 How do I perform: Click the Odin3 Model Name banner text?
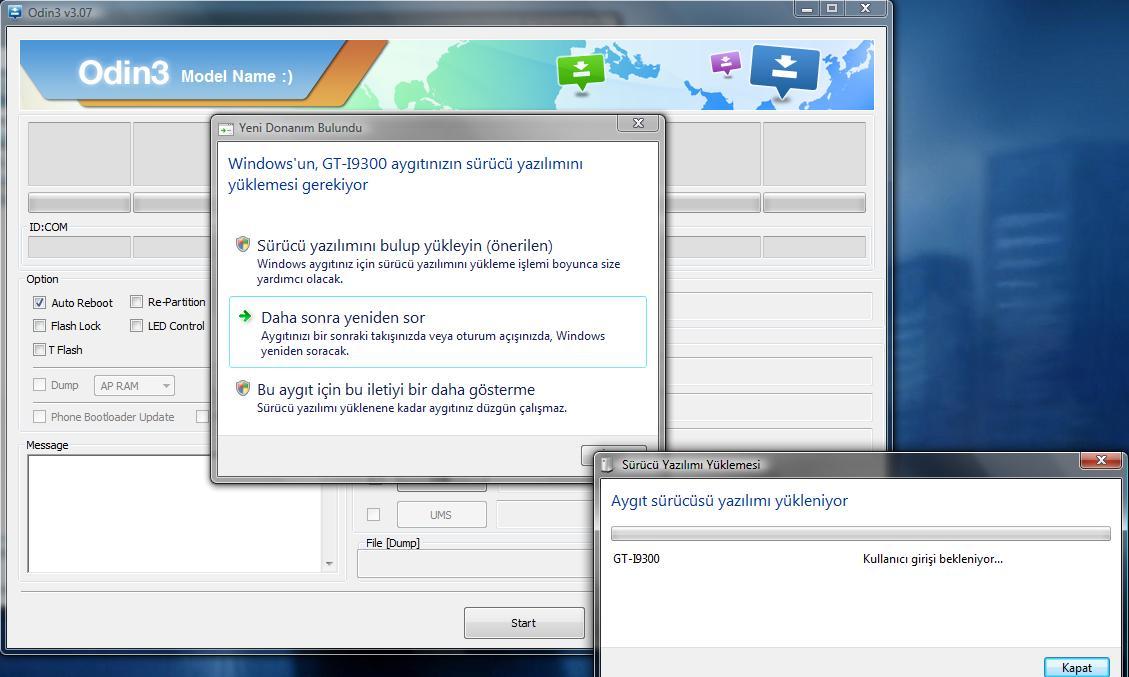click(185, 73)
